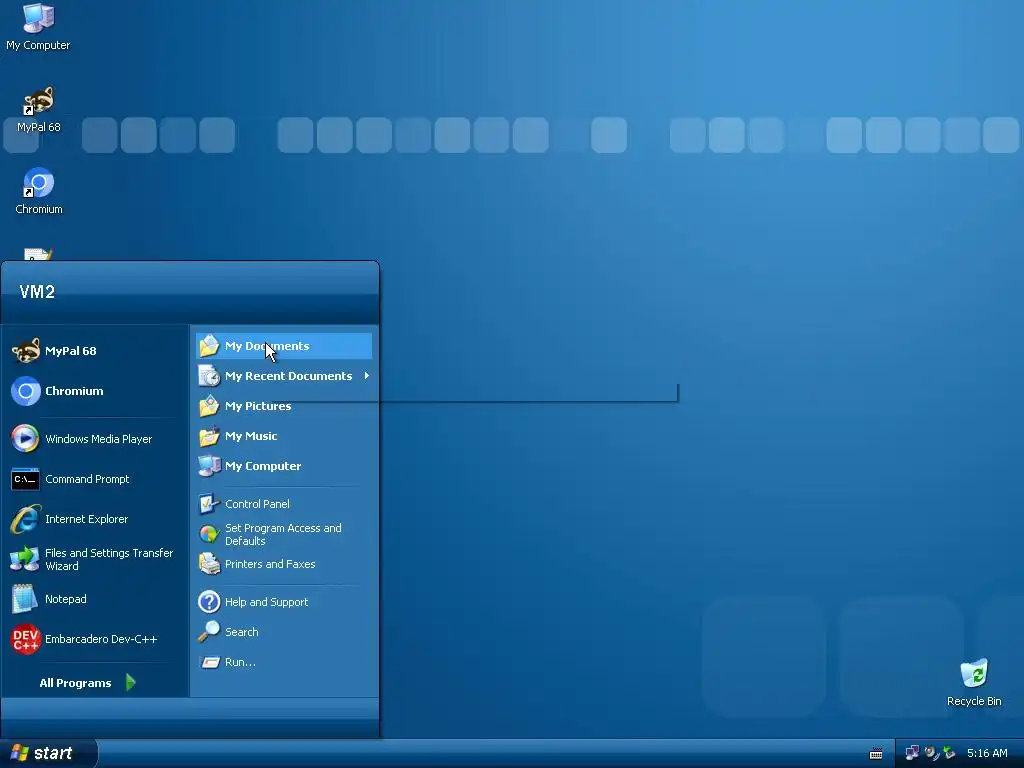Select the Chromium desktop shortcut
Image resolution: width=1024 pixels, height=768 pixels.
pos(39,191)
